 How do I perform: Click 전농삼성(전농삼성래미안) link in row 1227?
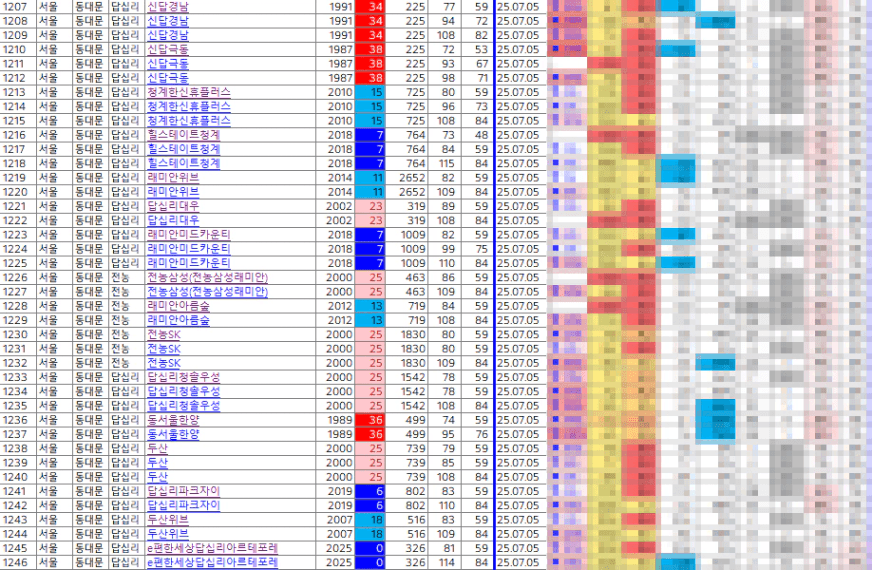[207, 291]
